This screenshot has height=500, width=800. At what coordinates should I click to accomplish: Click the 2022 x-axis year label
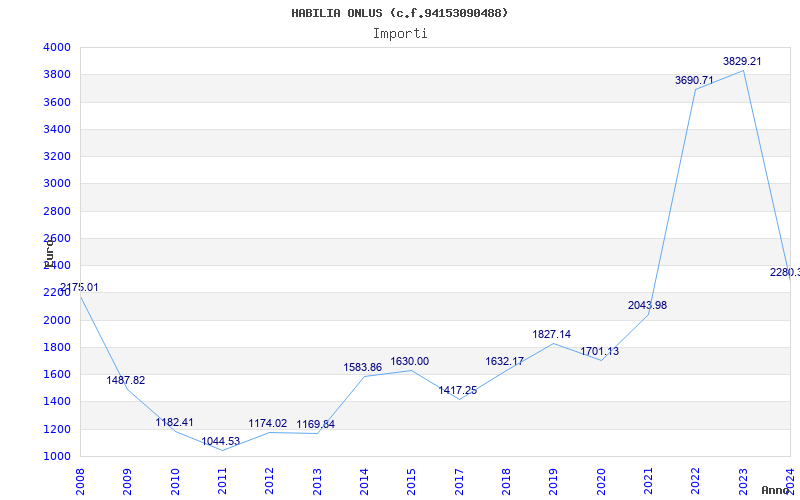pos(696,482)
